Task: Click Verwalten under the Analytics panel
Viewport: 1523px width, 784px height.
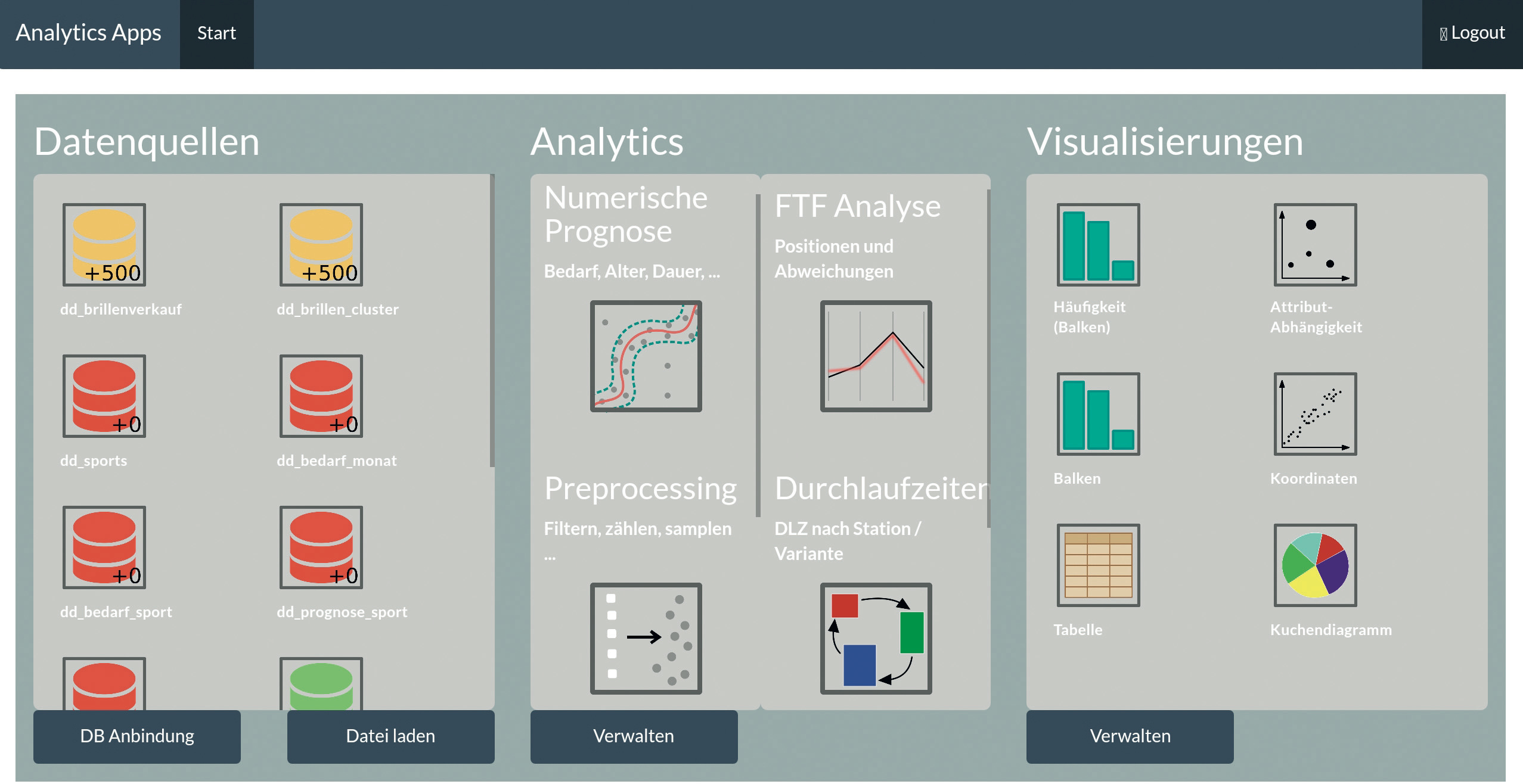Action: (x=634, y=736)
